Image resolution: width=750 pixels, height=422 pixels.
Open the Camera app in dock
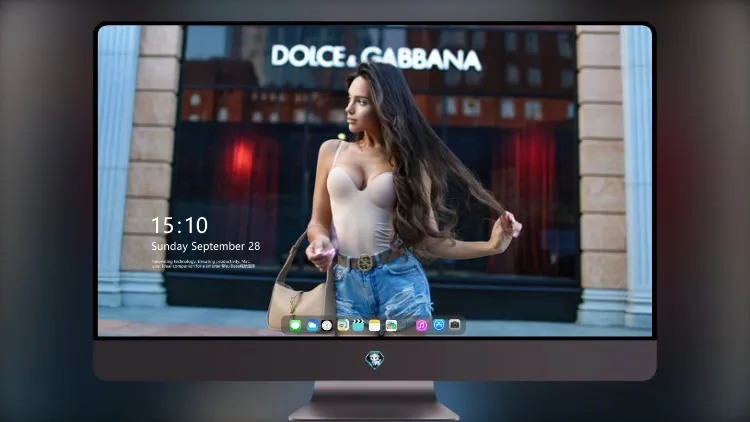click(455, 325)
